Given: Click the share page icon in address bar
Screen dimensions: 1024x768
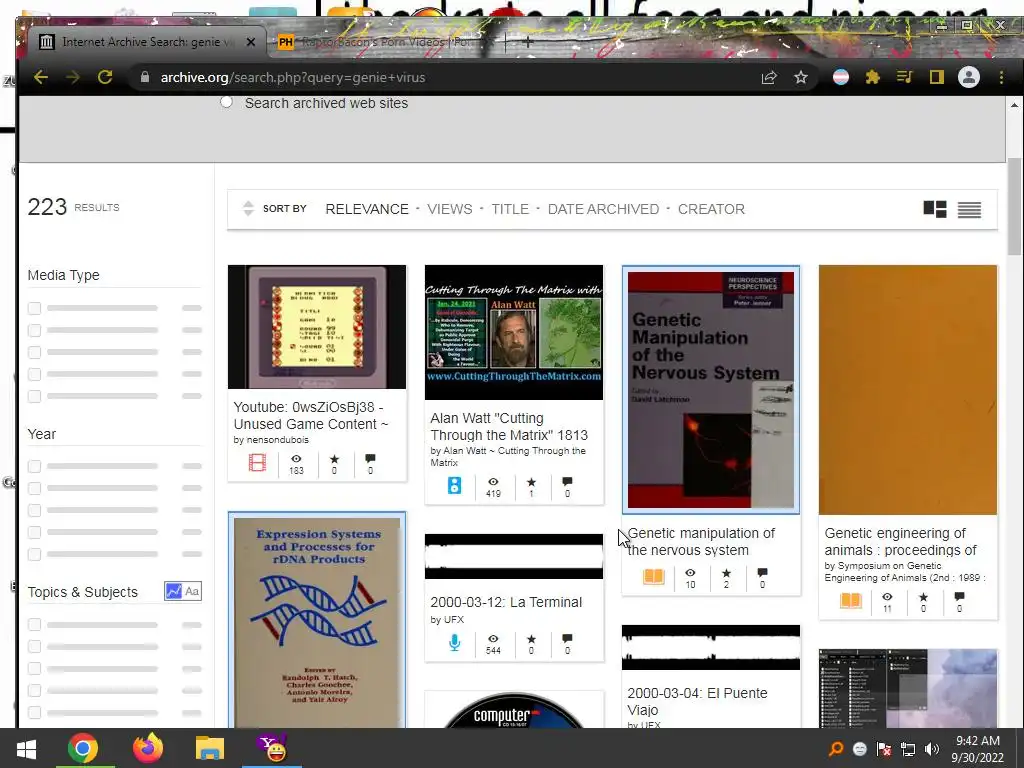Looking at the screenshot, I should (x=769, y=77).
